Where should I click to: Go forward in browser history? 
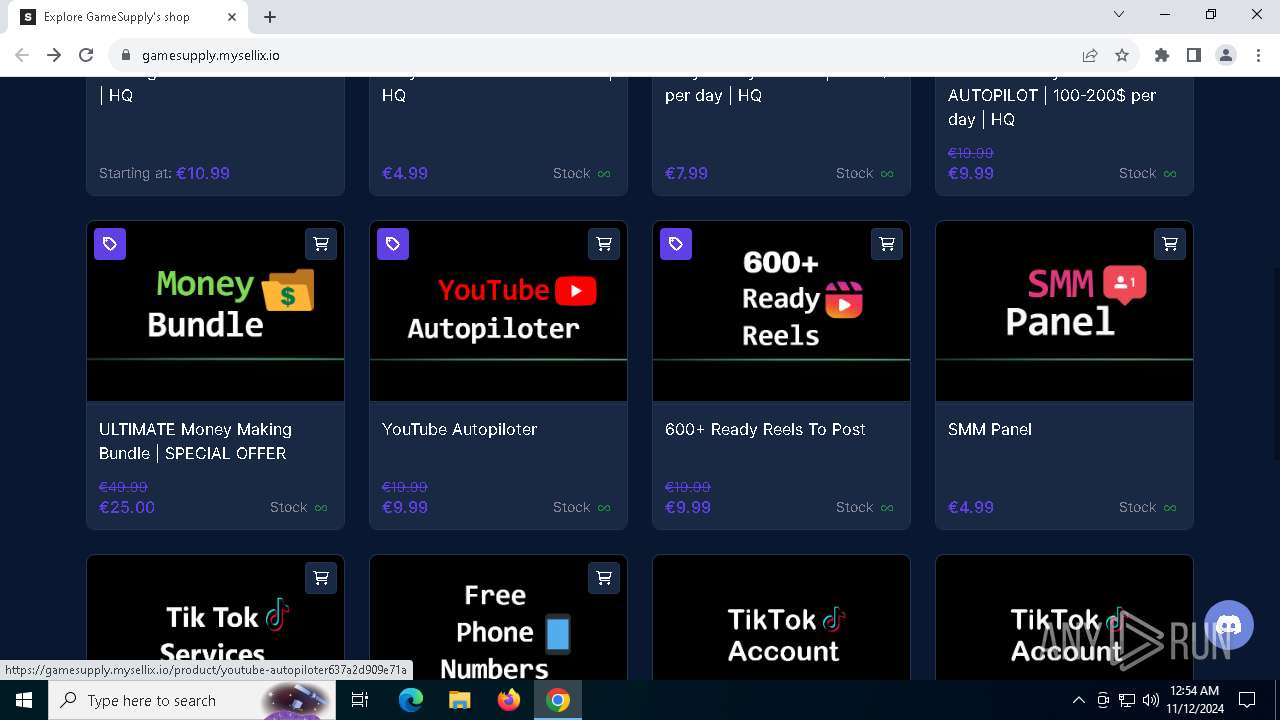coord(54,55)
